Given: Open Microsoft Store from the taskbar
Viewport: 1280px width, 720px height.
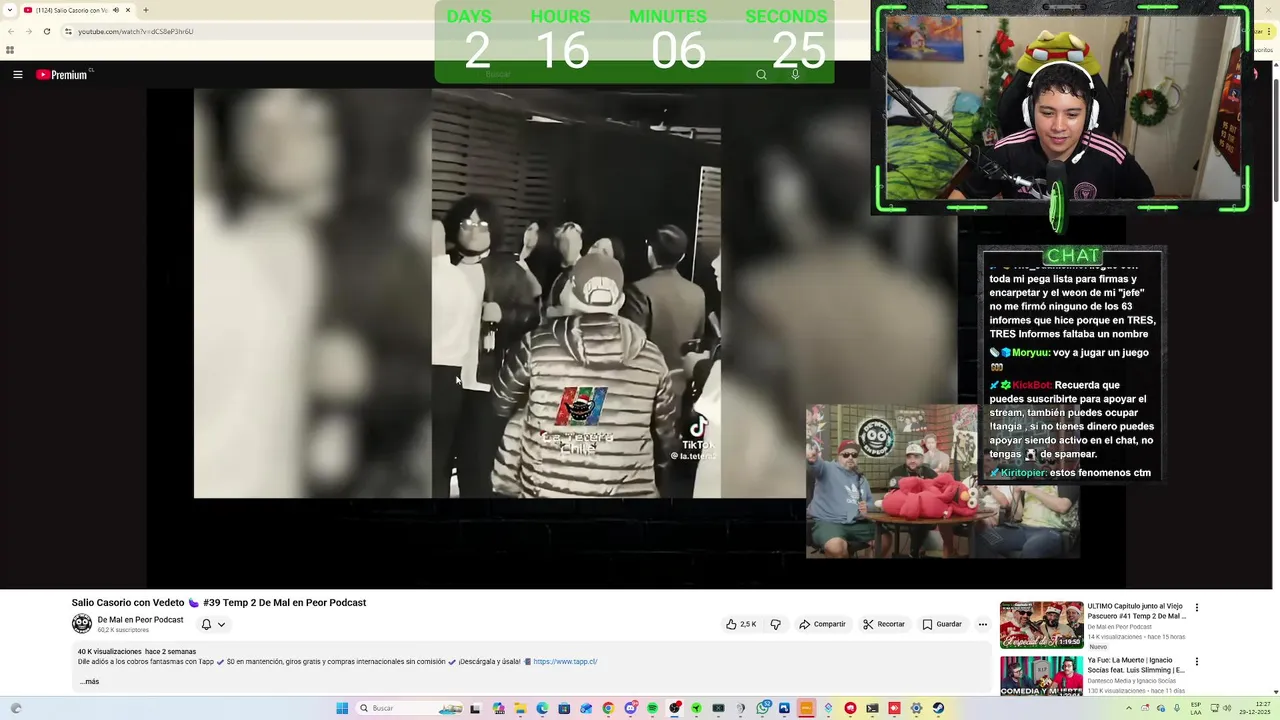Looking at the screenshot, I should click(x=564, y=708).
